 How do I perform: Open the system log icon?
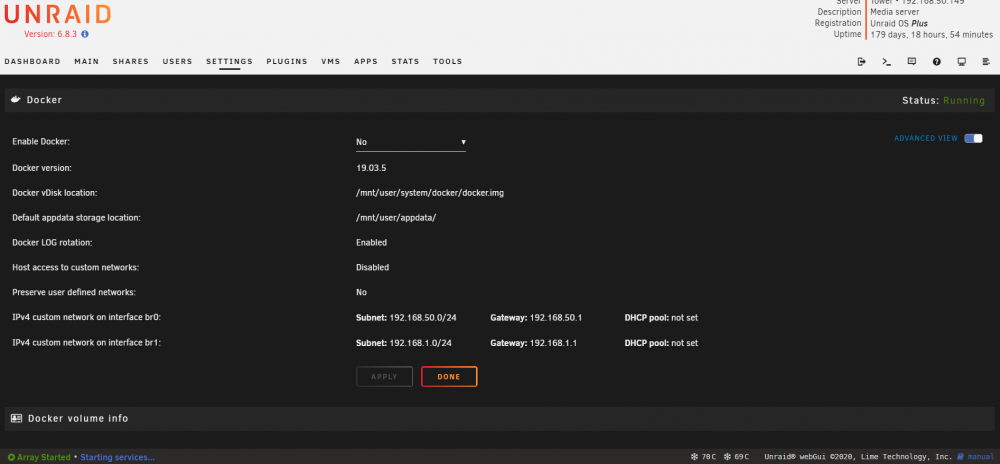[x=986, y=62]
